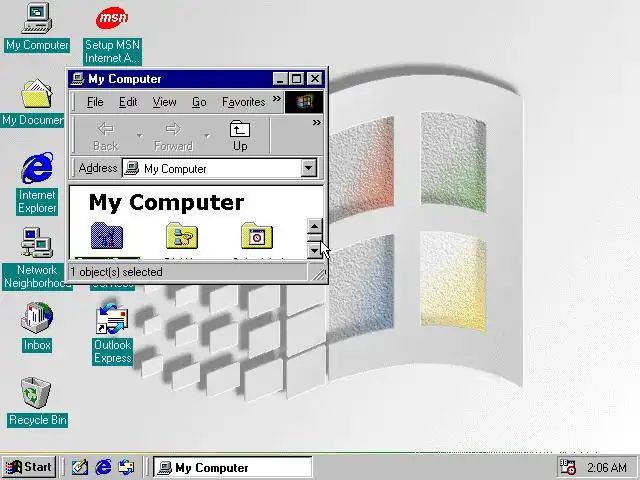This screenshot has width=640, height=480.
Task: Open the Start menu
Action: [29, 467]
